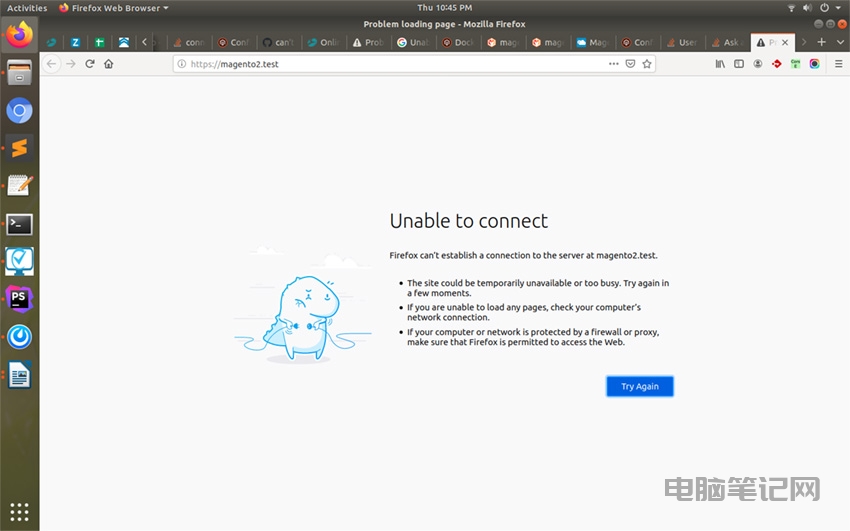Close the active Problem loading tab
The image size is (850, 531).
pyautogui.click(x=785, y=42)
